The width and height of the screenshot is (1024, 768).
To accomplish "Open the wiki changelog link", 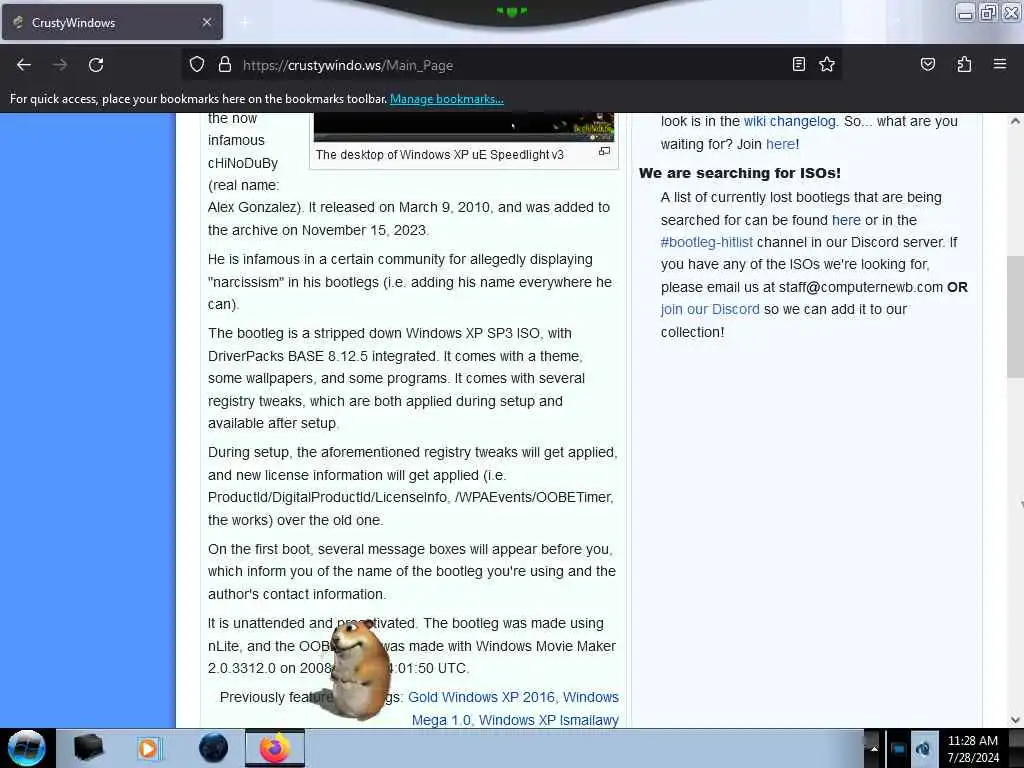I will 790,121.
